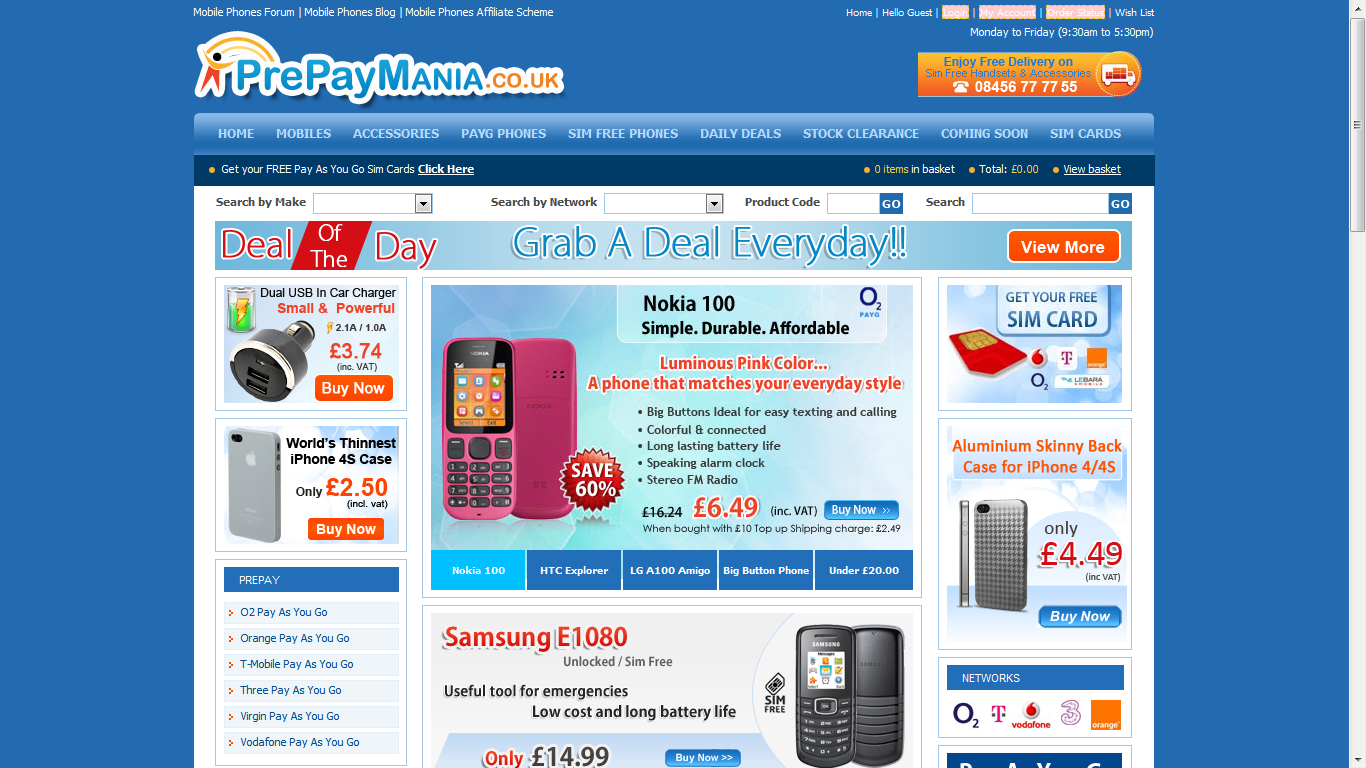This screenshot has height=768, width=1366.
Task: Go to Stock Clearance in navigation bar
Action: pos(861,133)
